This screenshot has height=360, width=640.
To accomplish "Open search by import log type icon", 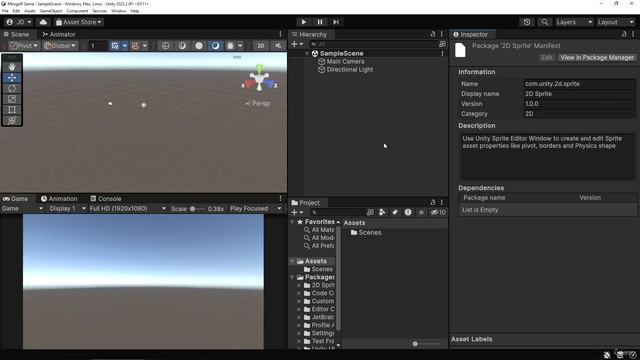I will (x=408, y=212).
